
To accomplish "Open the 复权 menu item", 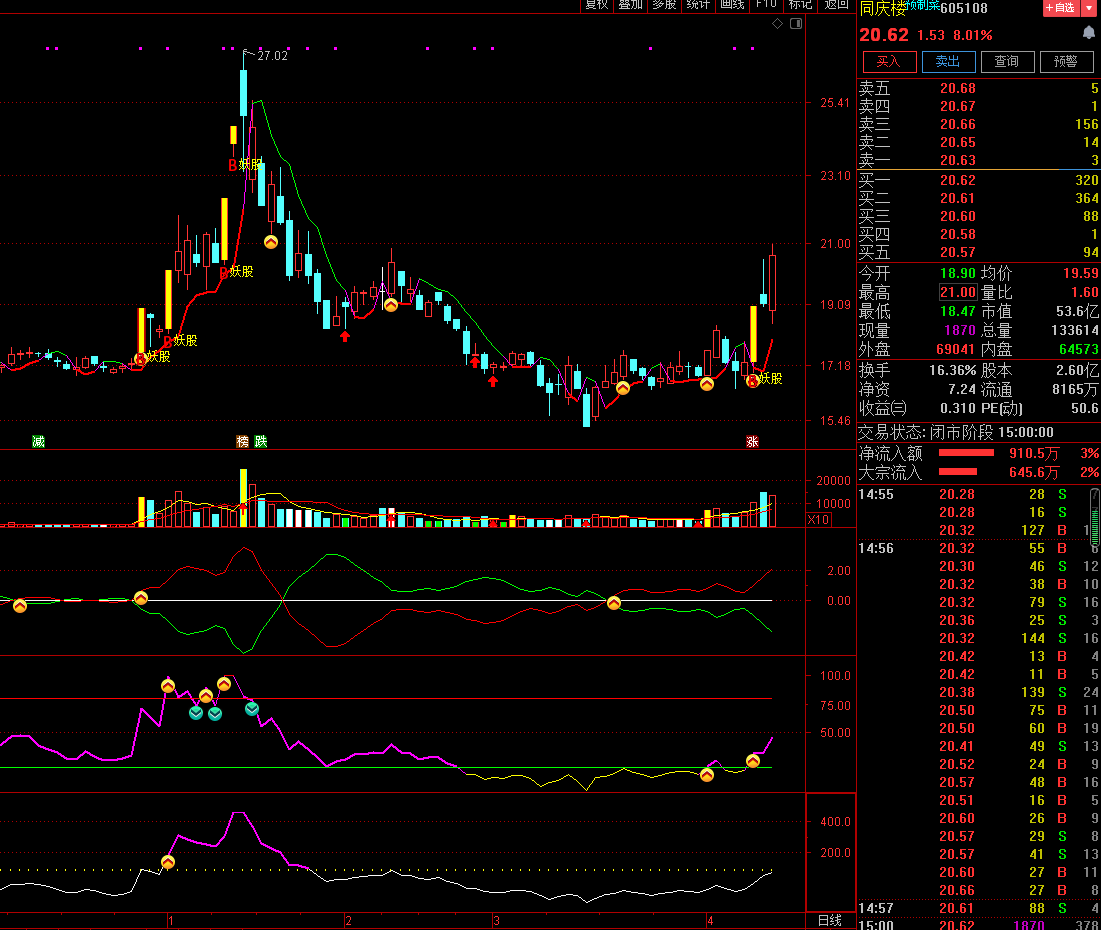I will (597, 5).
